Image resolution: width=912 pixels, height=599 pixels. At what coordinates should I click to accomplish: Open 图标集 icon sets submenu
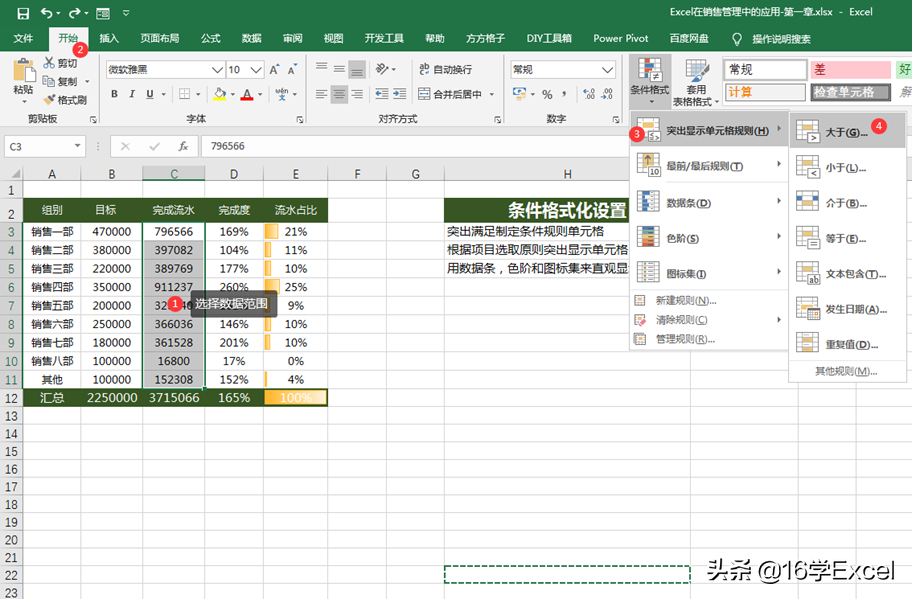coord(709,273)
